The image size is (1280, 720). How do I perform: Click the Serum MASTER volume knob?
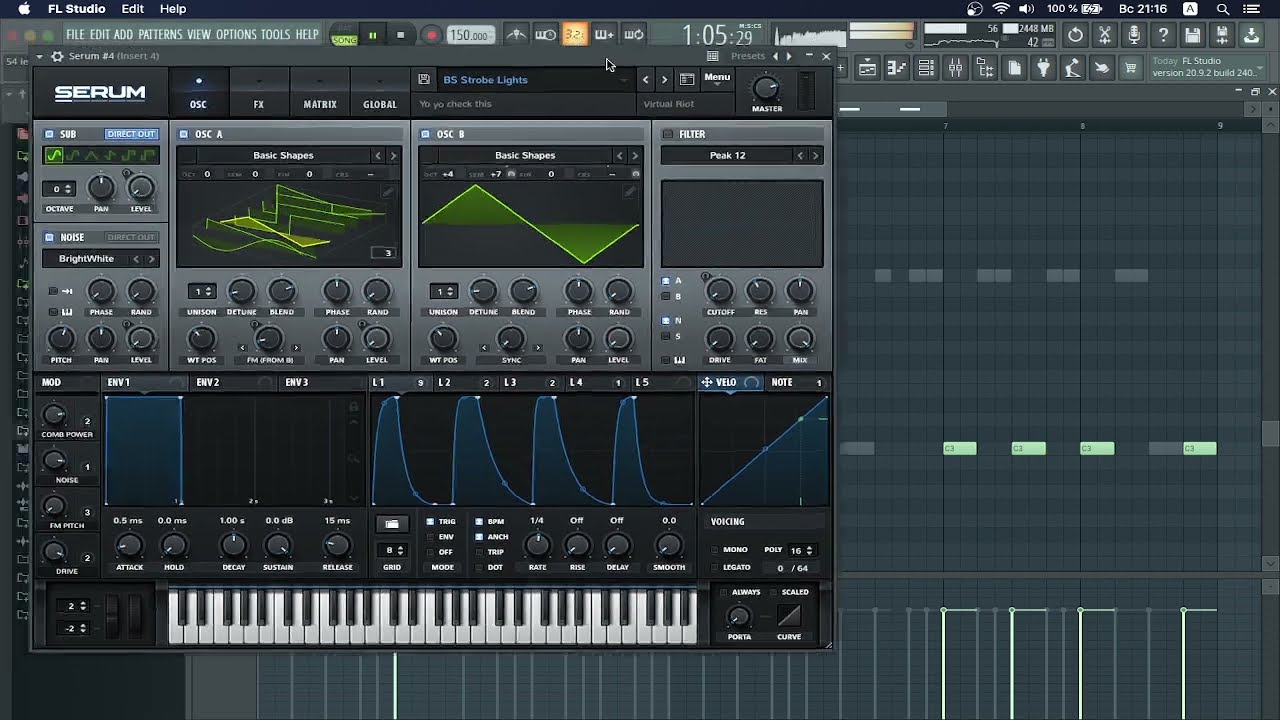tap(767, 89)
